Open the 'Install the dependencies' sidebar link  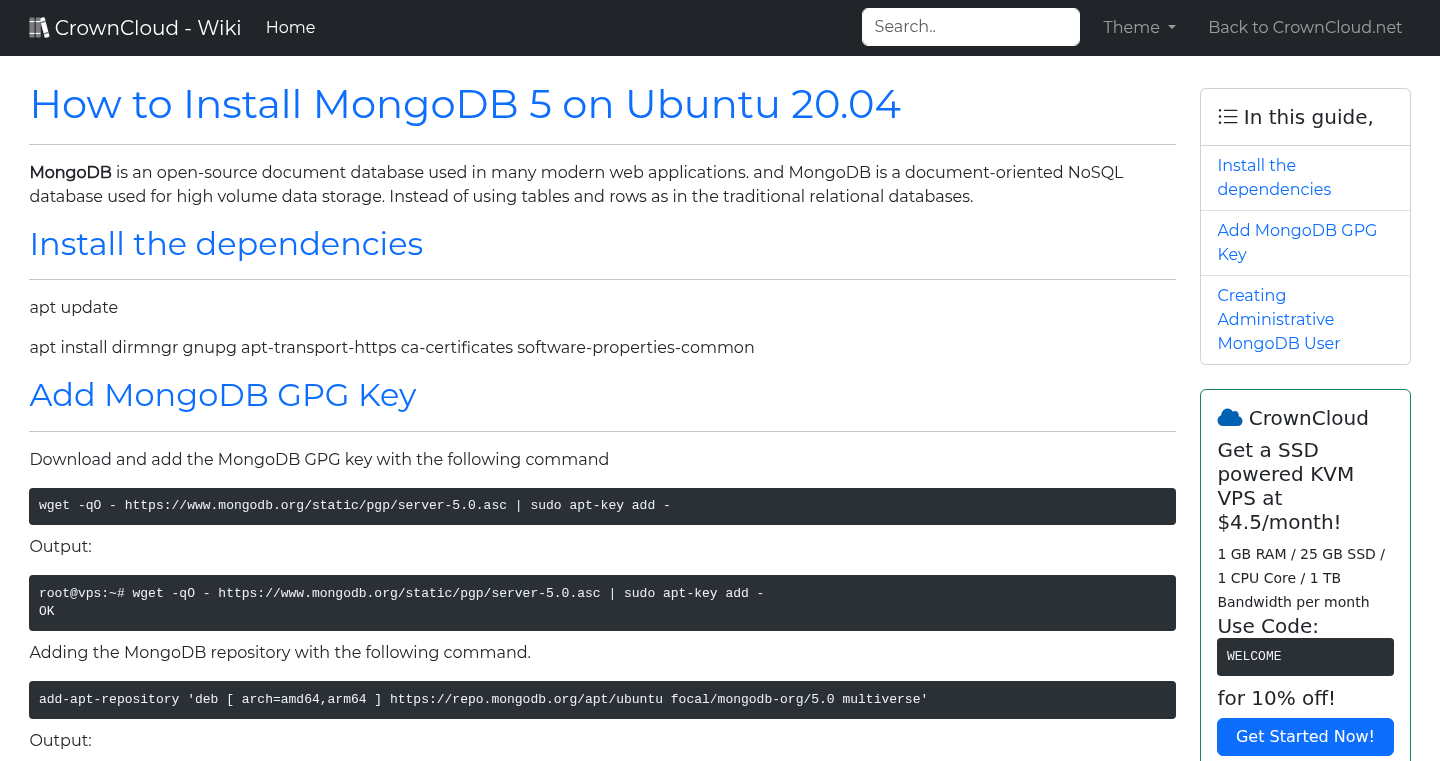click(x=1274, y=177)
